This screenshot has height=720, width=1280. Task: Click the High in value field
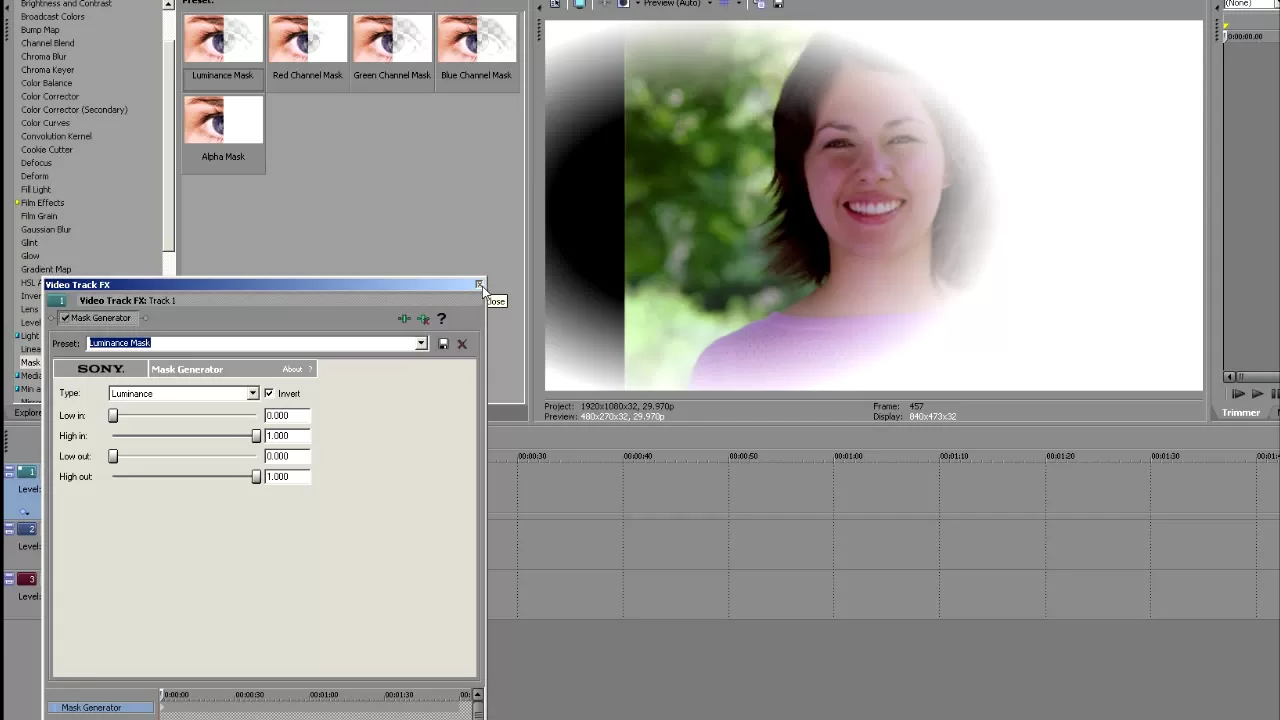(x=287, y=436)
